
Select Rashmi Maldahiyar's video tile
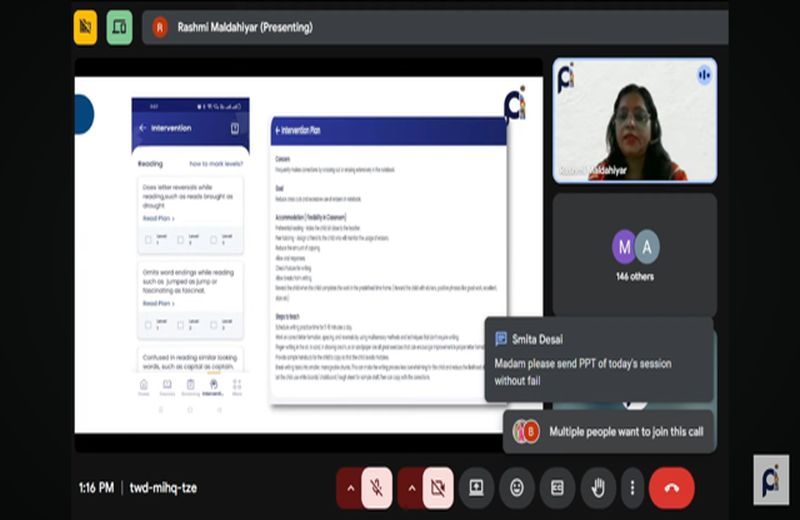pyautogui.click(x=635, y=120)
